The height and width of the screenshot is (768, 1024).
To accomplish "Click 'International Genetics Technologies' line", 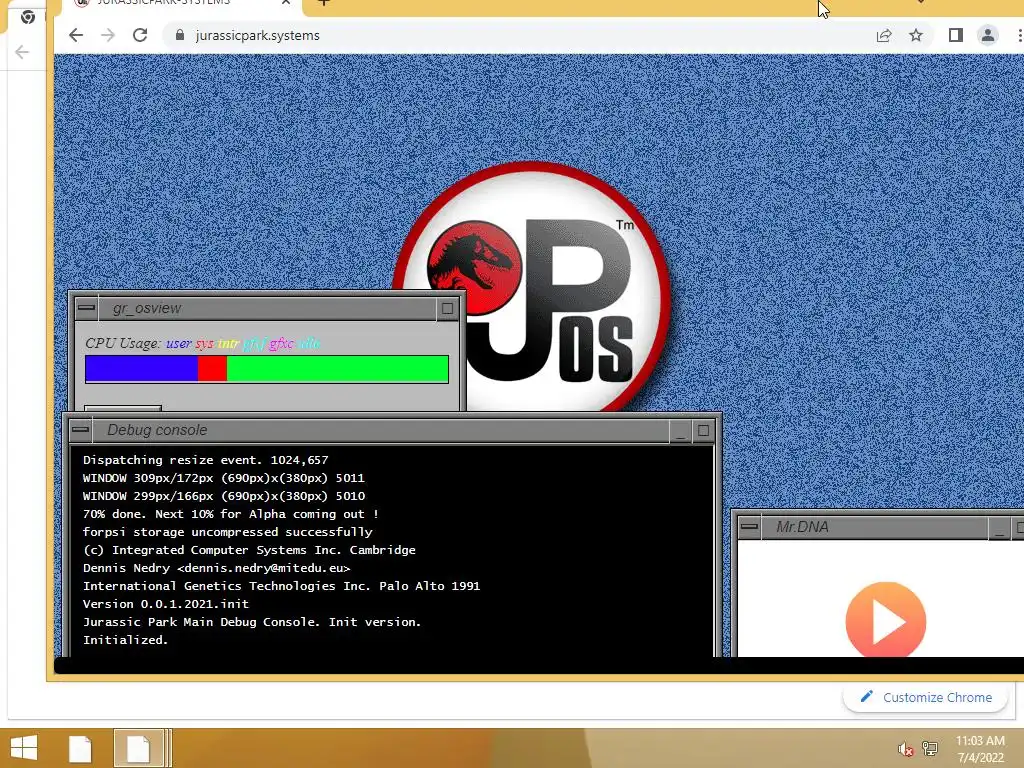I will pyautogui.click(x=281, y=586).
